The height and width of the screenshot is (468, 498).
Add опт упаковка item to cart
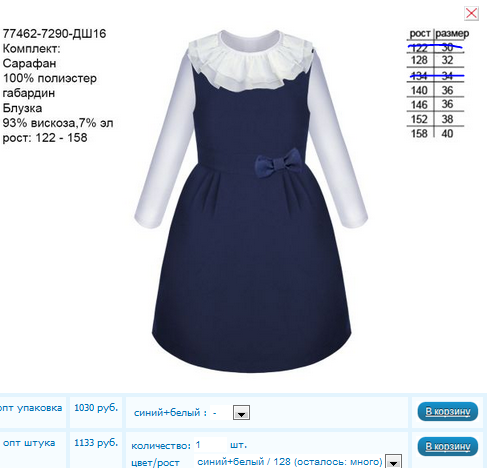click(448, 412)
